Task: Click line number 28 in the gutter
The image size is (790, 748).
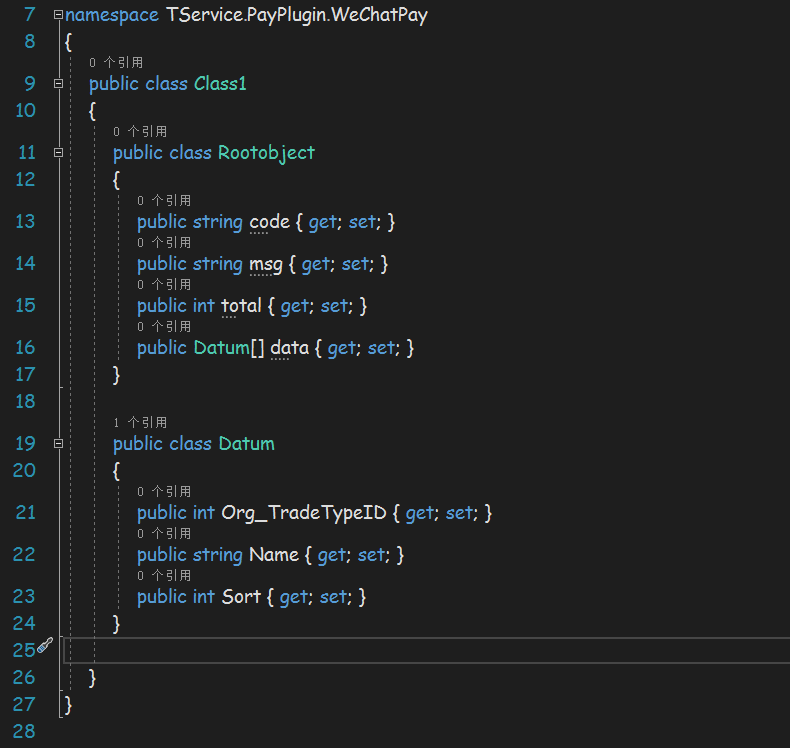Action: [24, 731]
